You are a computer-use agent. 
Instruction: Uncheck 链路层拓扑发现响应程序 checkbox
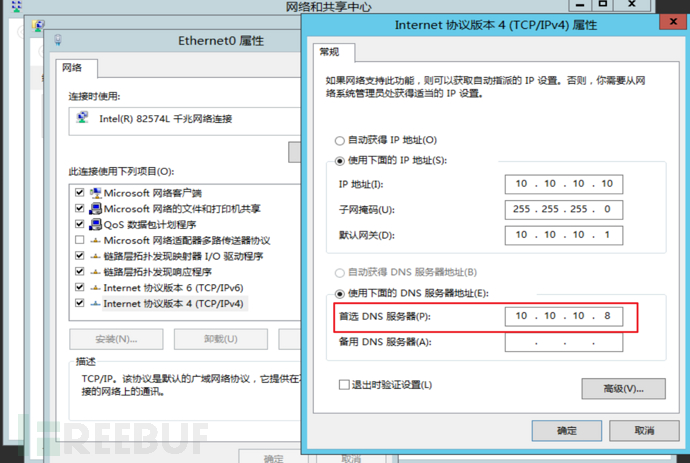[80, 271]
